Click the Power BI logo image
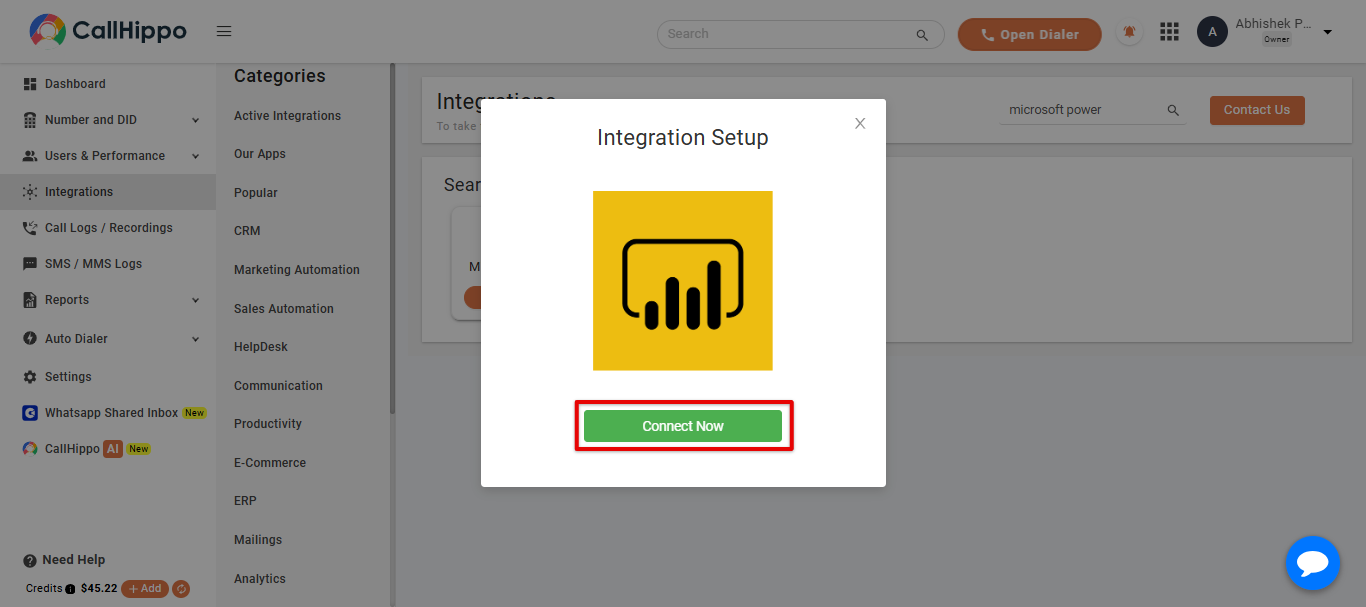The image size is (1366, 607). click(683, 281)
